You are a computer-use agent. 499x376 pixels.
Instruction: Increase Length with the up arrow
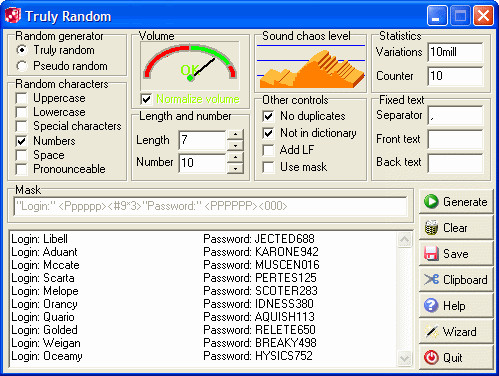coord(235,134)
